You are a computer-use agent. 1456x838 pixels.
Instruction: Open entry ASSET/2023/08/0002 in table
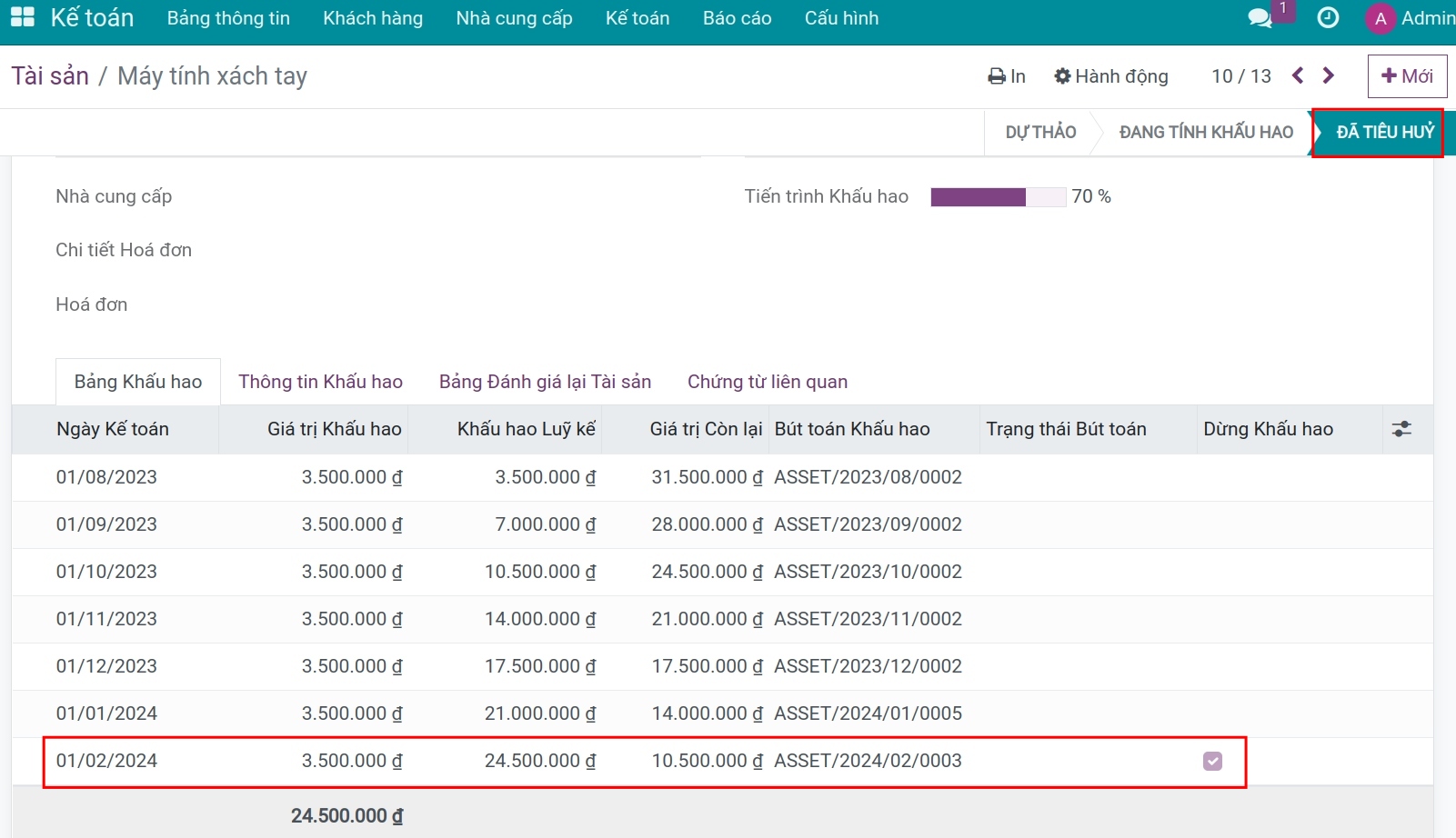(x=868, y=477)
